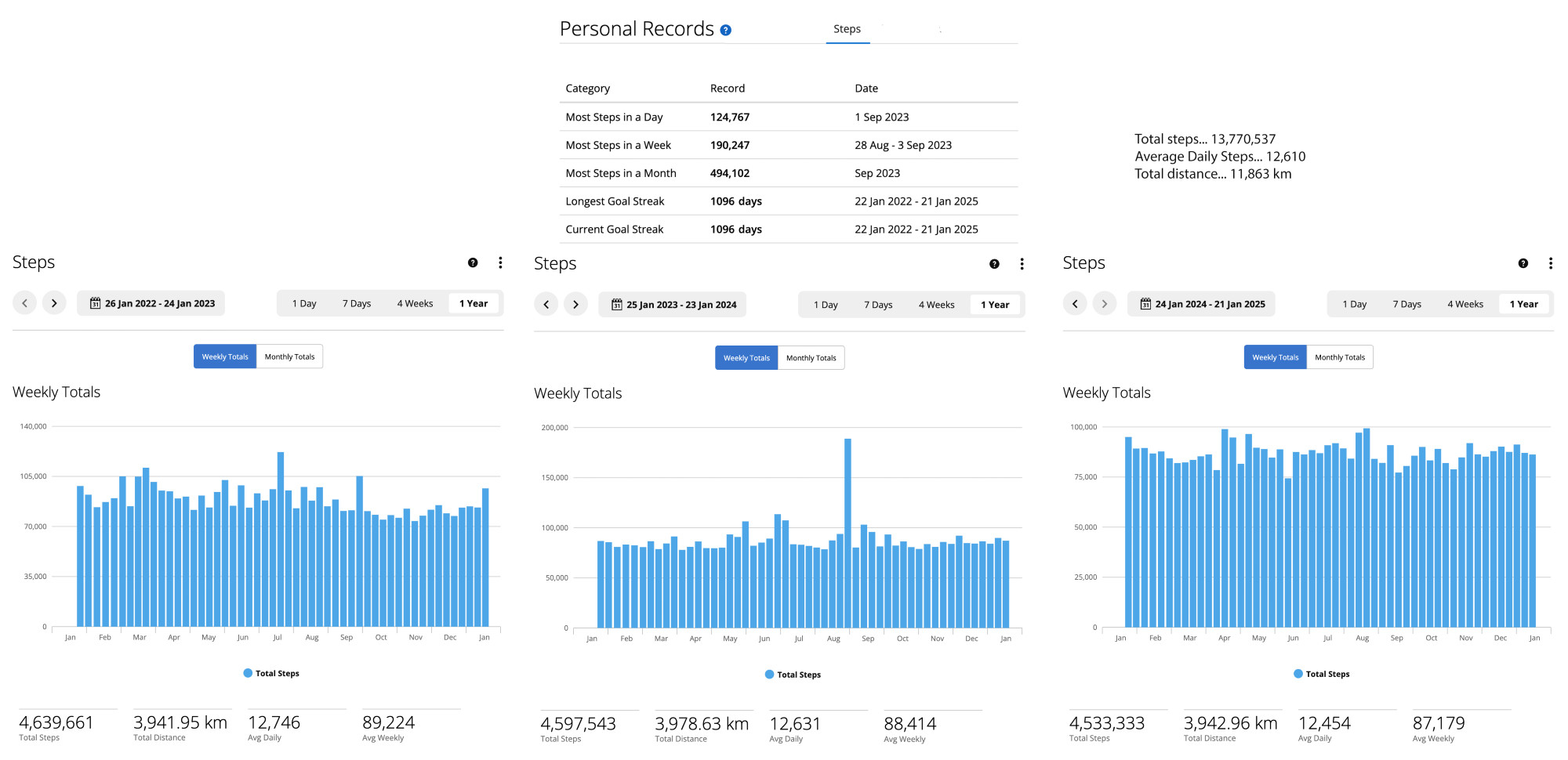1568x760 pixels.
Task: Click Current Goal Streak row label
Action: (x=615, y=230)
